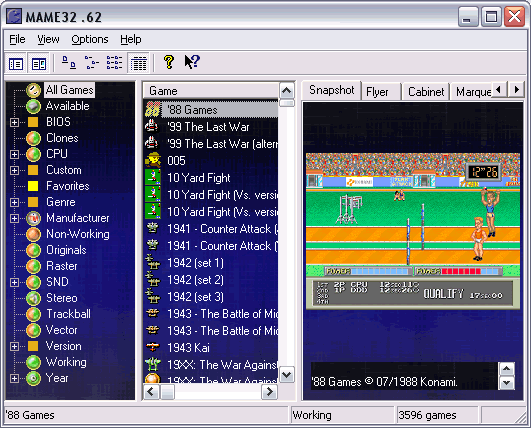Switch to the Cabinet tab
The height and width of the screenshot is (428, 531).
426,92
